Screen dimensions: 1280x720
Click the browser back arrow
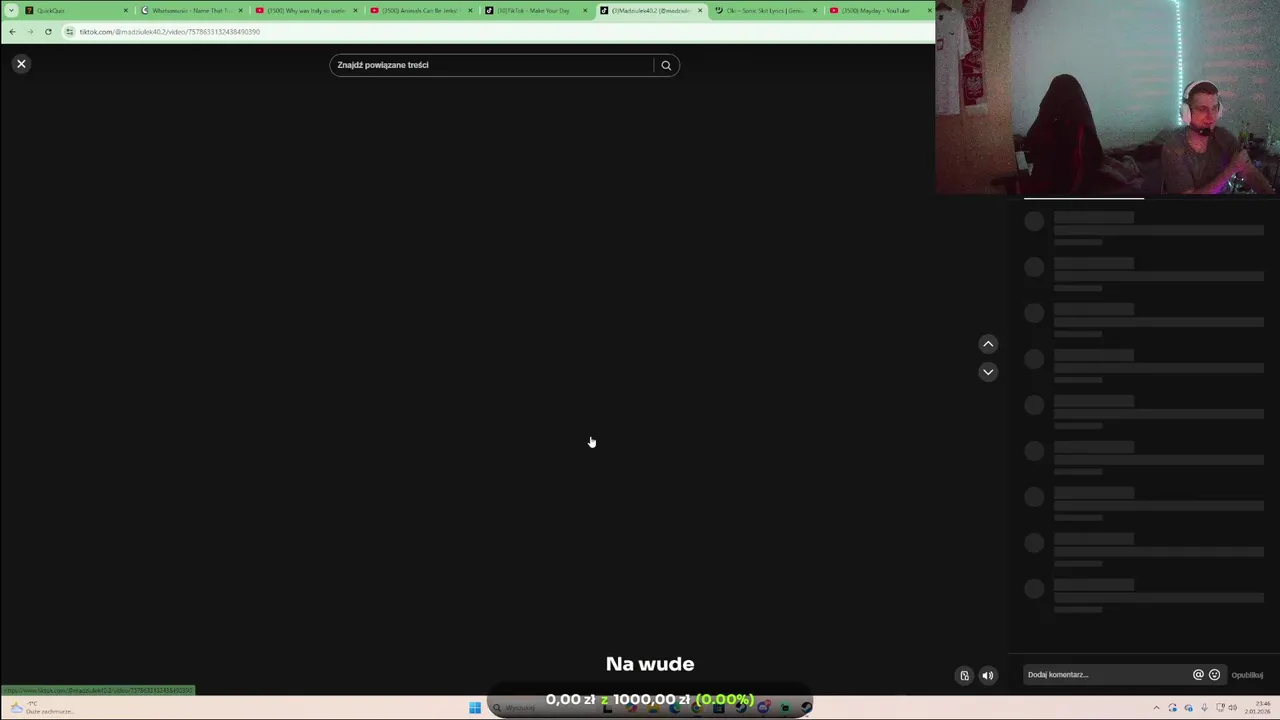tap(12, 32)
